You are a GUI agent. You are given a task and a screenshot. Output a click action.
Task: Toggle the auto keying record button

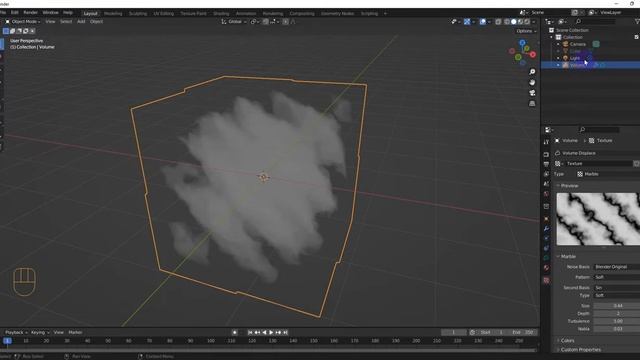(x=234, y=333)
